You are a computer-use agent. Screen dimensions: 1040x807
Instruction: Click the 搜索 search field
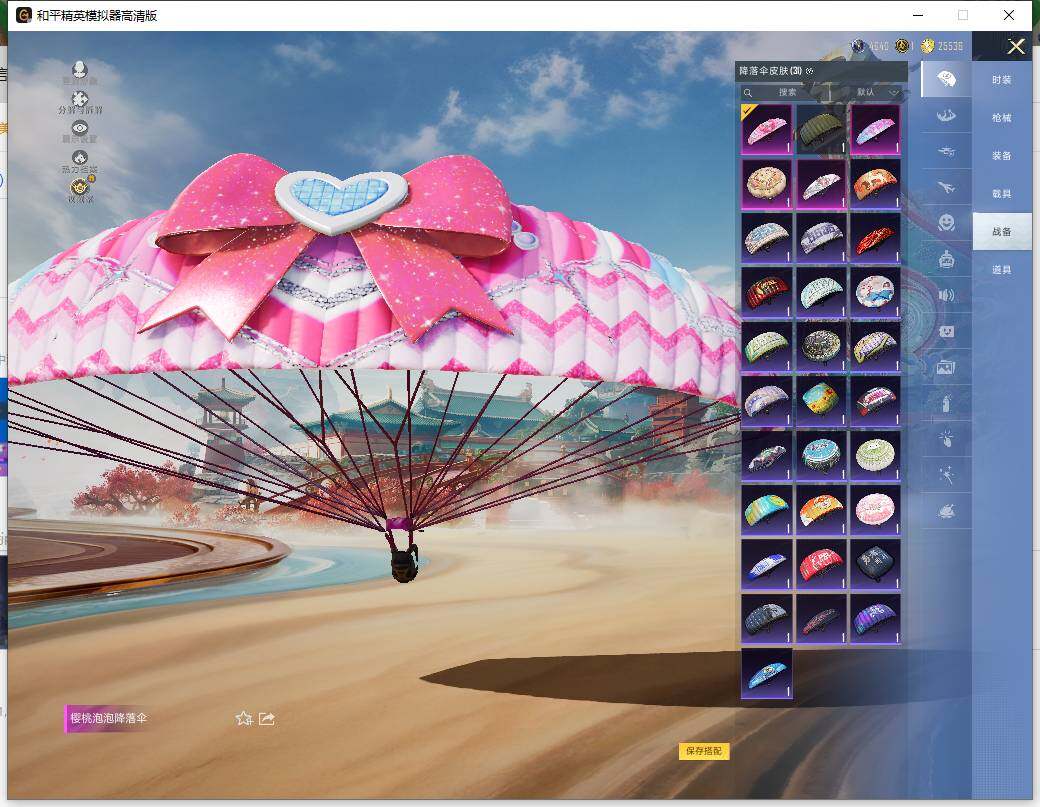787,92
